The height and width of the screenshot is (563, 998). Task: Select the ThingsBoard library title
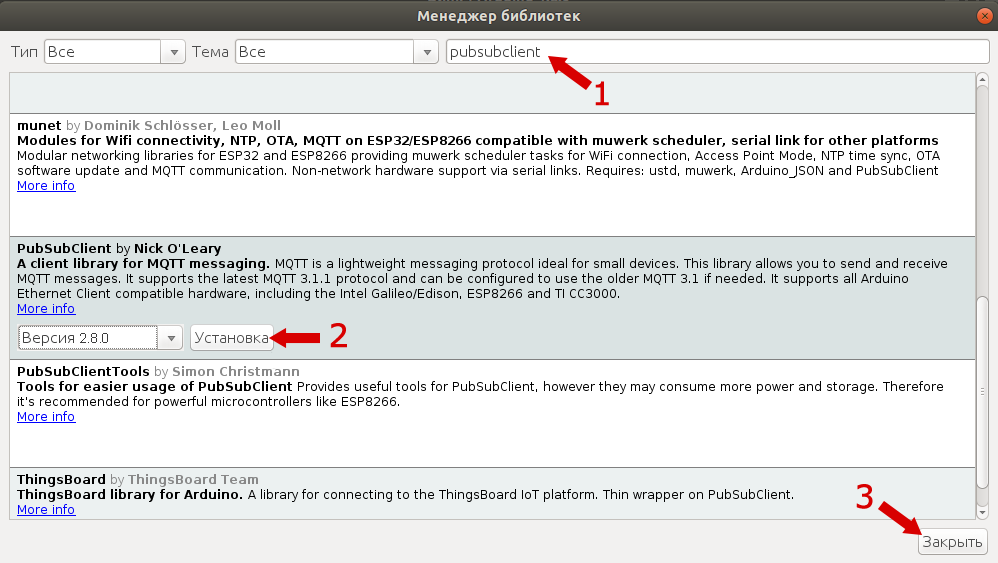pyautogui.click(x=61, y=480)
